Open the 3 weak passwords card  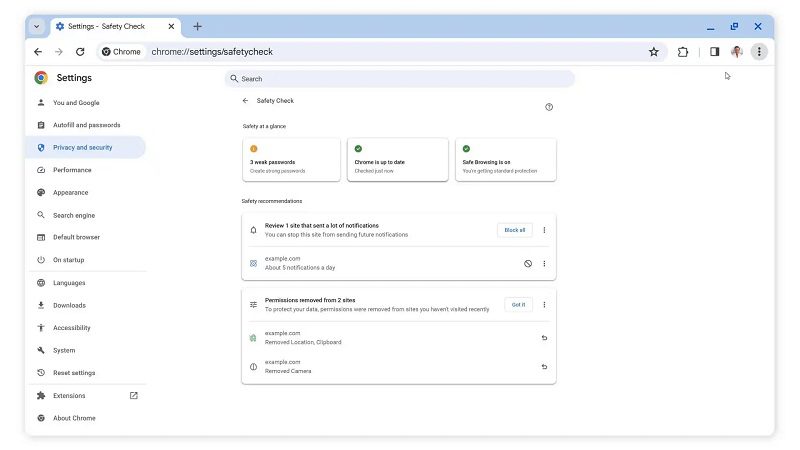(291, 160)
